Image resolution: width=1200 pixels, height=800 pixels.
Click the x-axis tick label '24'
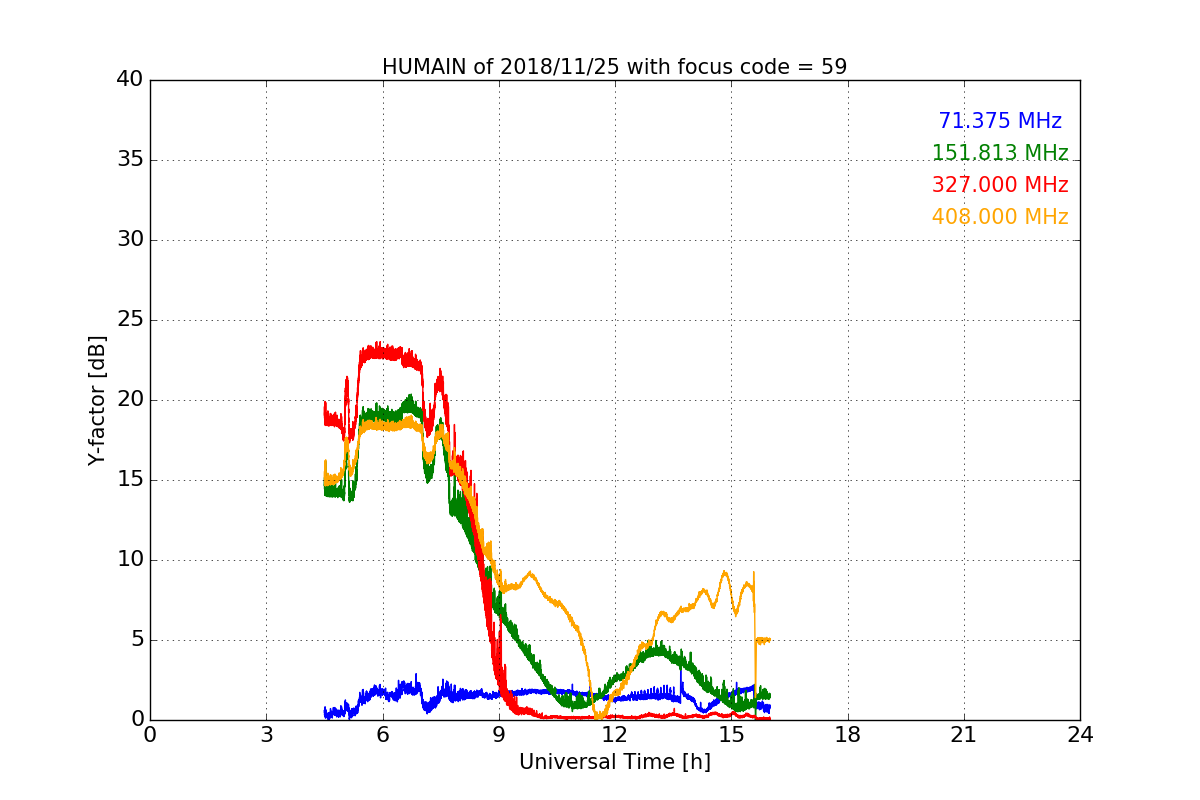pos(1080,735)
